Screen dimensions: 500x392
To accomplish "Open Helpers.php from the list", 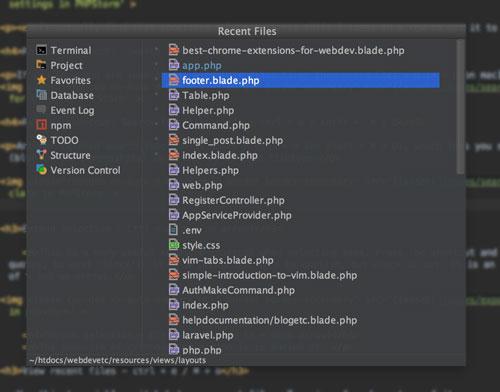I will (210, 170).
